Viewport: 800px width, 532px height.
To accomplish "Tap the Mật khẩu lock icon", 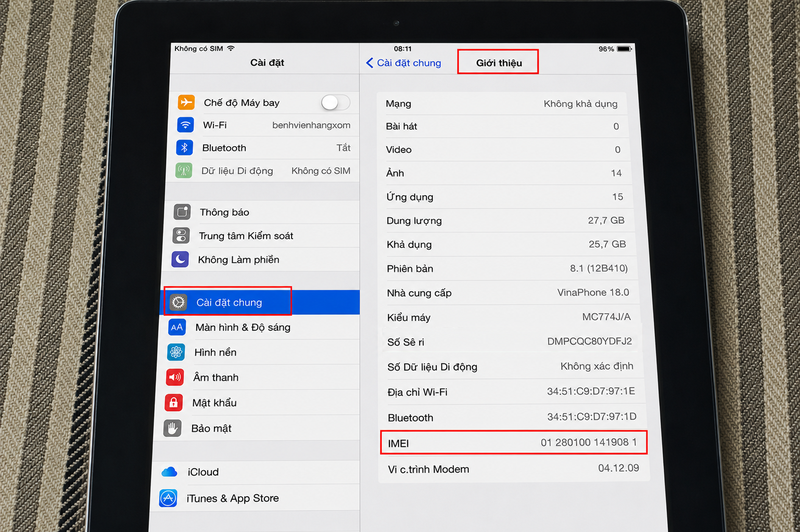I will (x=173, y=402).
